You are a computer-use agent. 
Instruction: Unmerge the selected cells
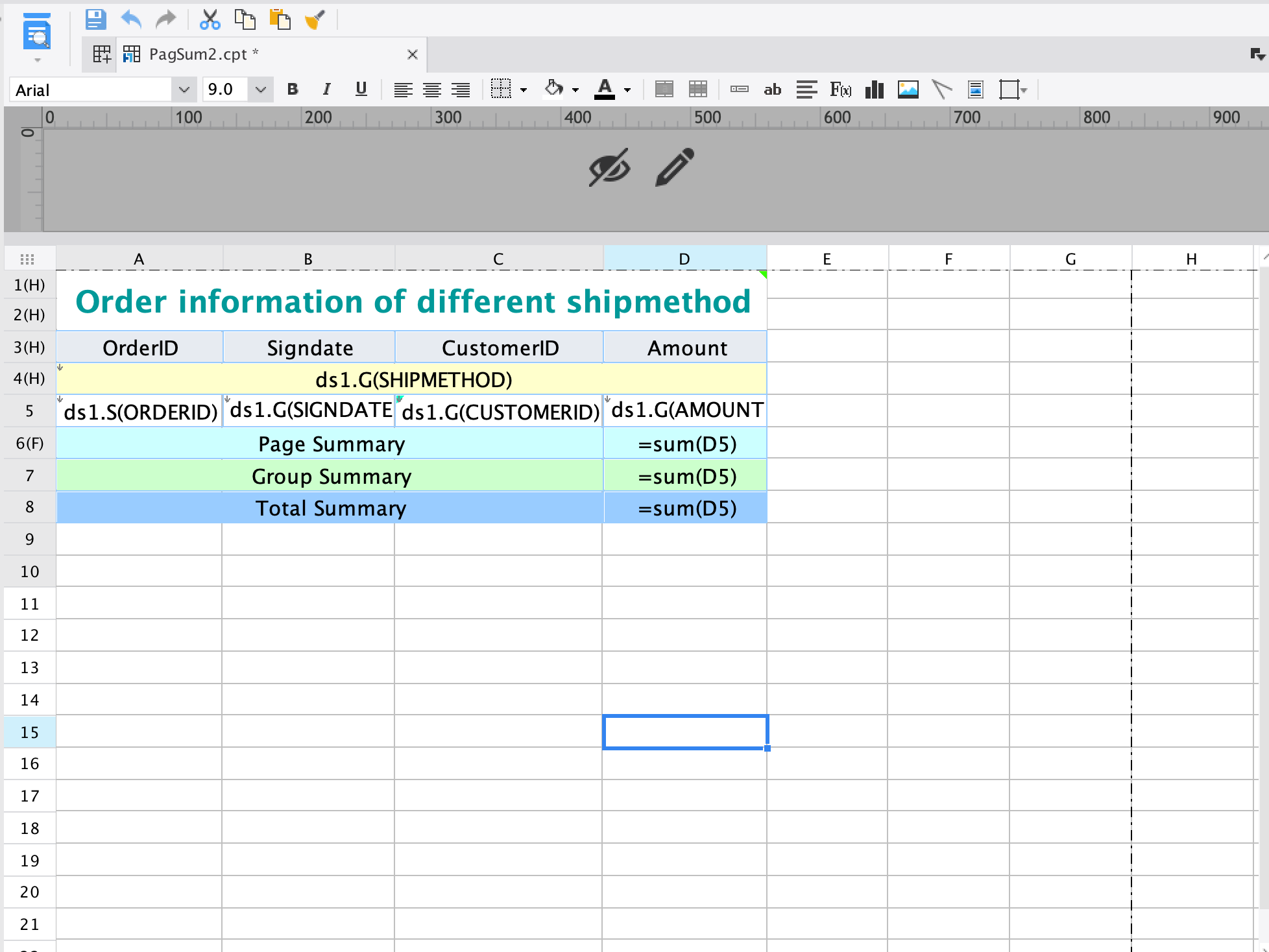coord(698,89)
